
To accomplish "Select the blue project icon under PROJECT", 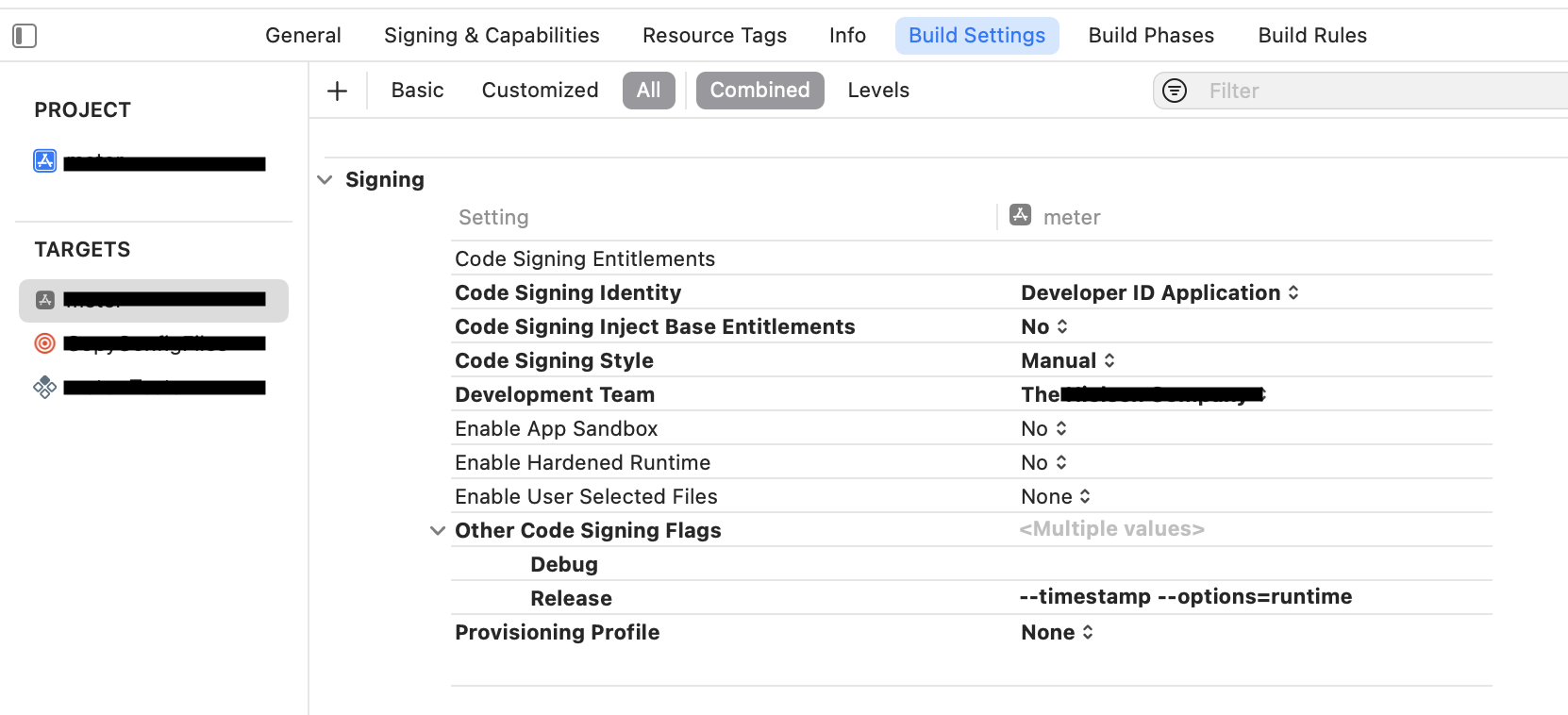I will (45, 161).
